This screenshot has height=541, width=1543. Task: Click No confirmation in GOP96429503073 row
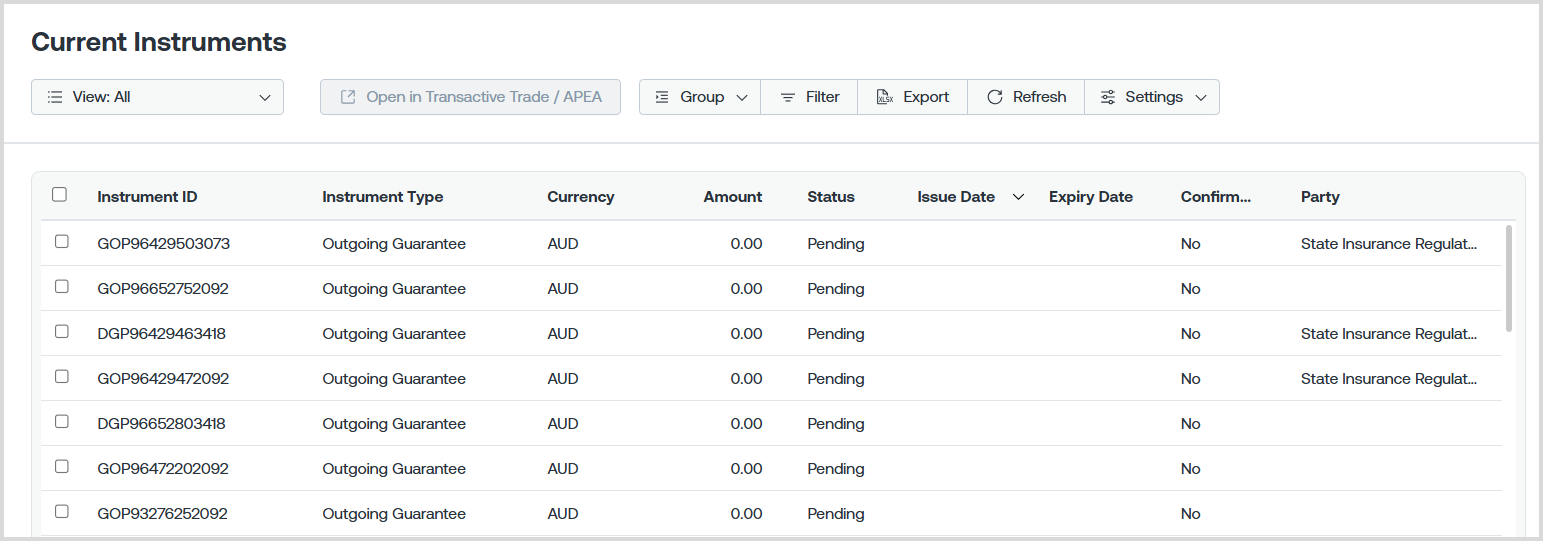click(1190, 244)
